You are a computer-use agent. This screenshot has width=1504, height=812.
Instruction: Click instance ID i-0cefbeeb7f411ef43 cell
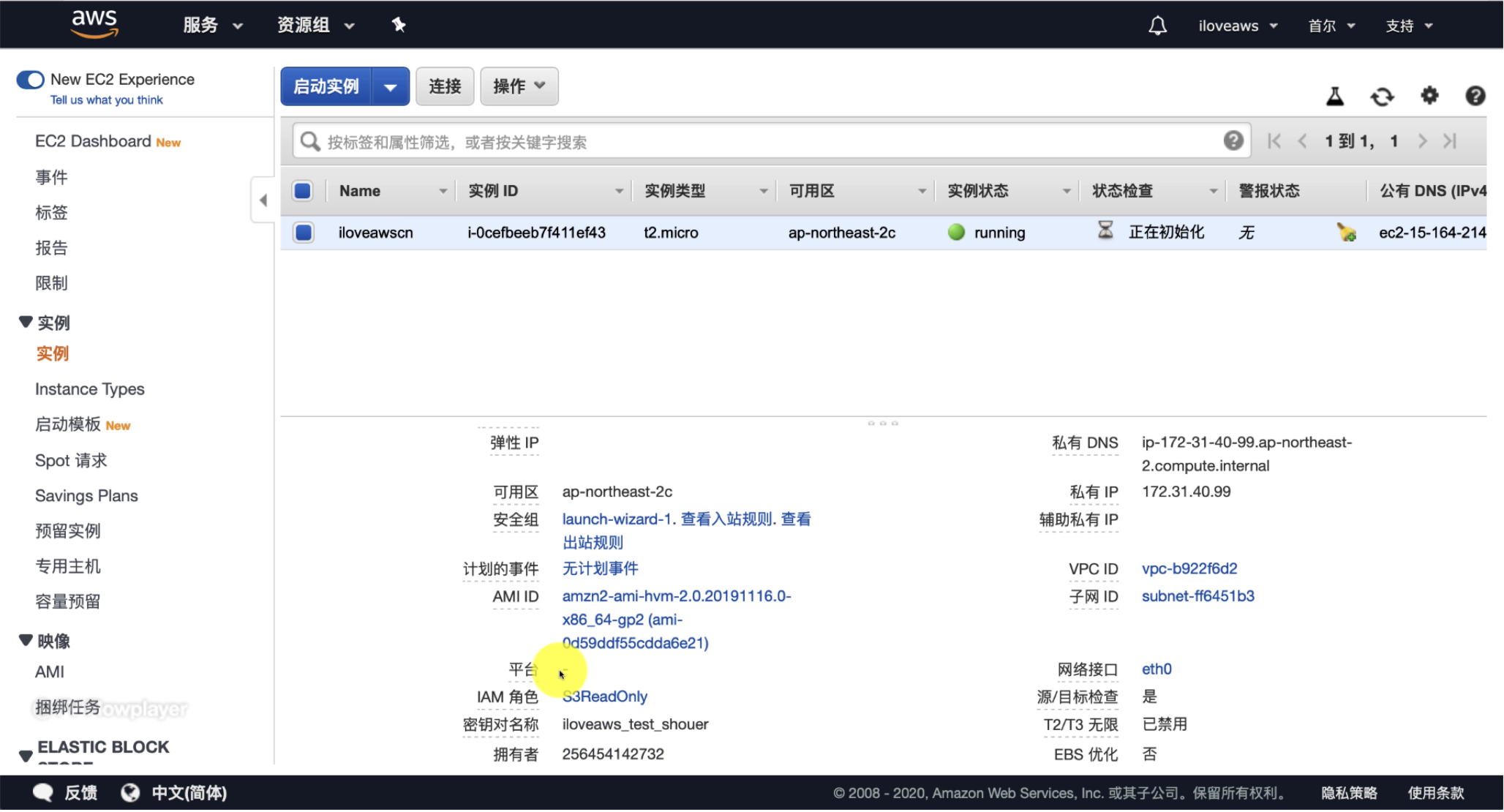pos(536,233)
